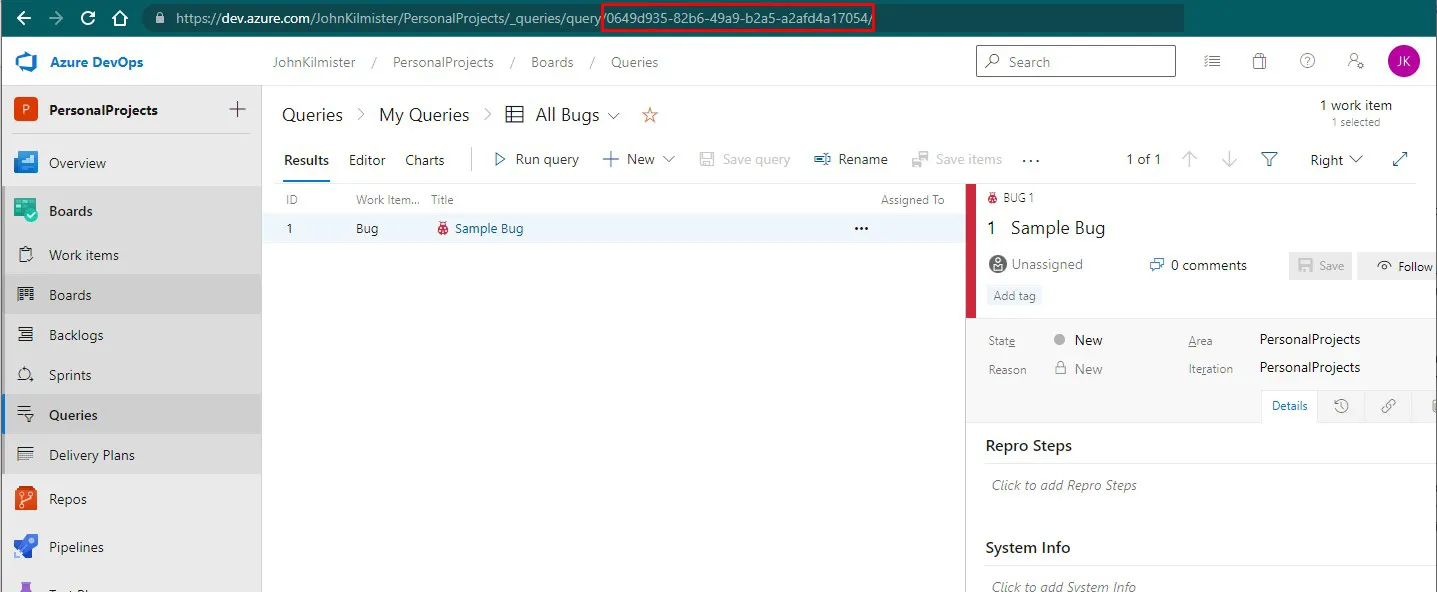The width and height of the screenshot is (1437, 592).
Task: Open the user settings gear icon
Action: coord(1355,61)
